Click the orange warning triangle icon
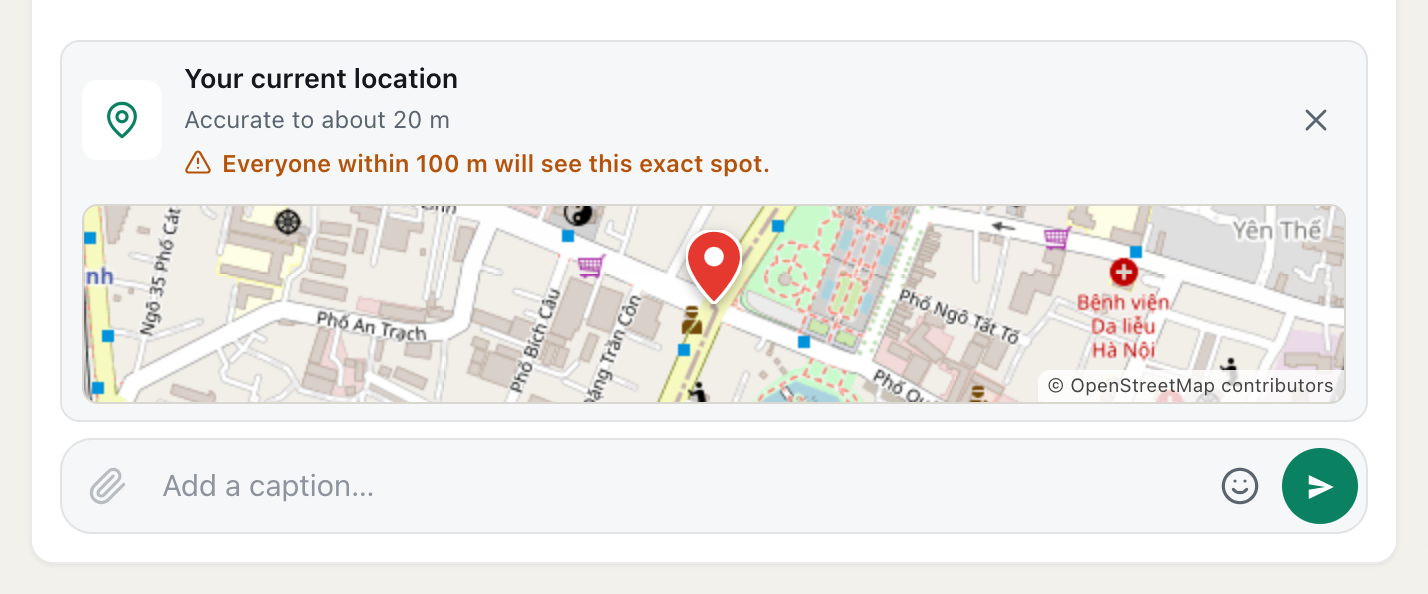This screenshot has height=594, width=1428. [198, 163]
